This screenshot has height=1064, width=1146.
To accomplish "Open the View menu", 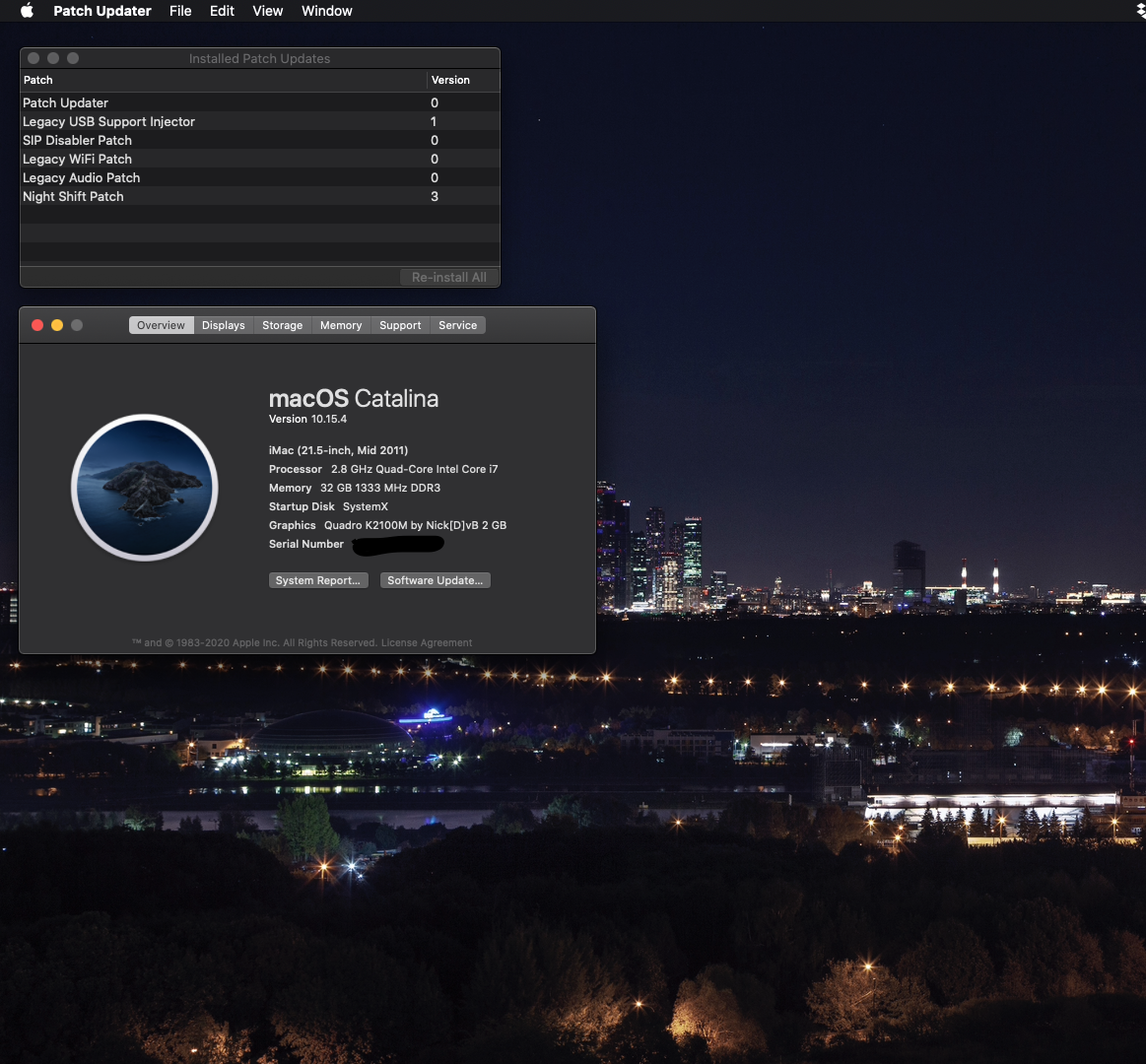I will click(x=267, y=11).
